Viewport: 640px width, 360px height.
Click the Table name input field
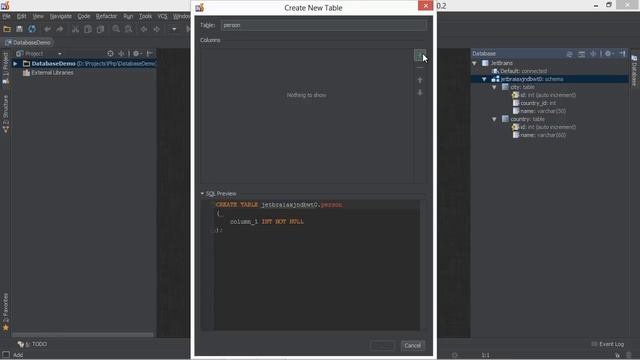click(324, 25)
